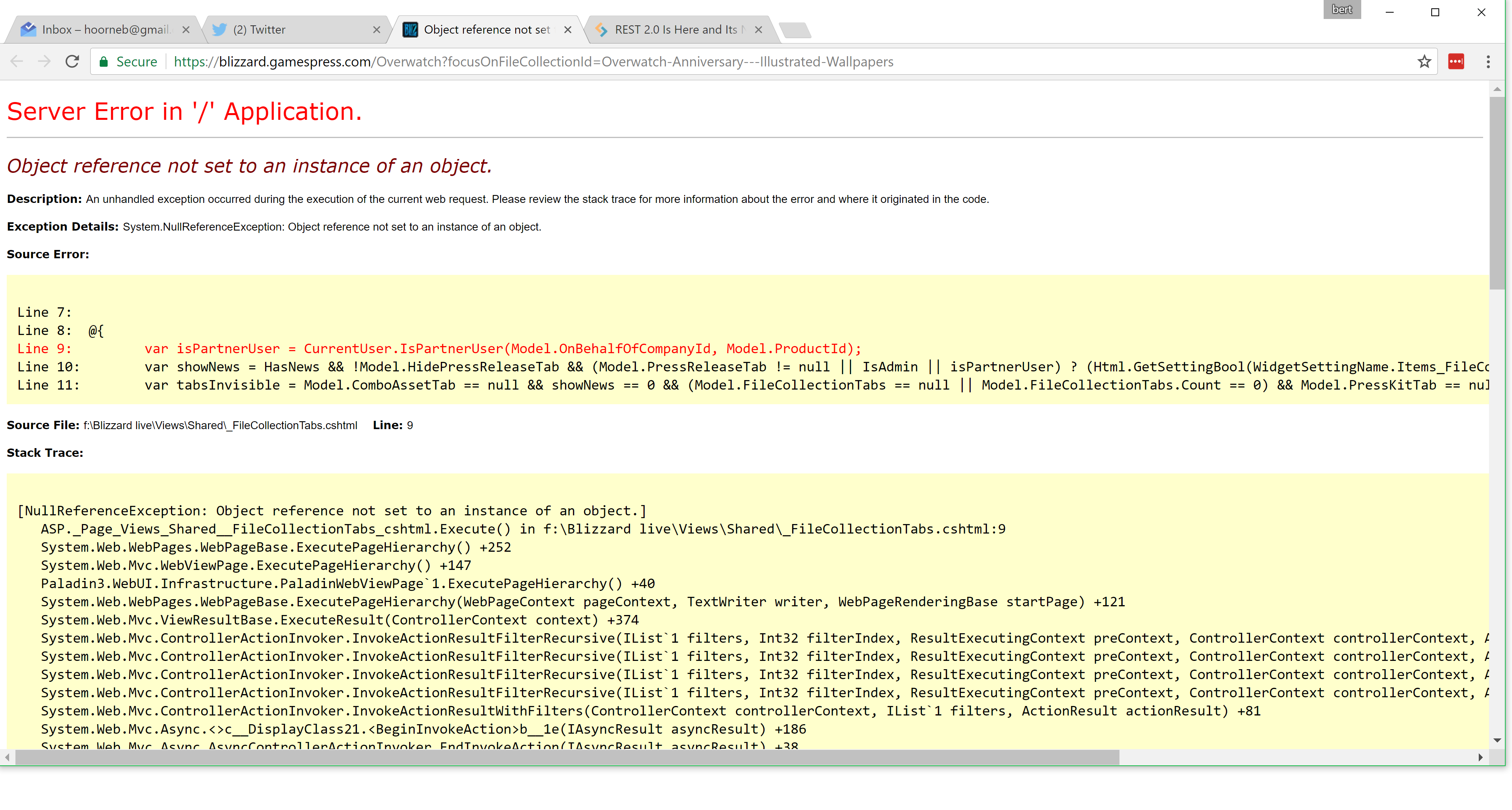Go back with the browser back arrow
Viewport: 1512px width, 810px height.
point(17,62)
